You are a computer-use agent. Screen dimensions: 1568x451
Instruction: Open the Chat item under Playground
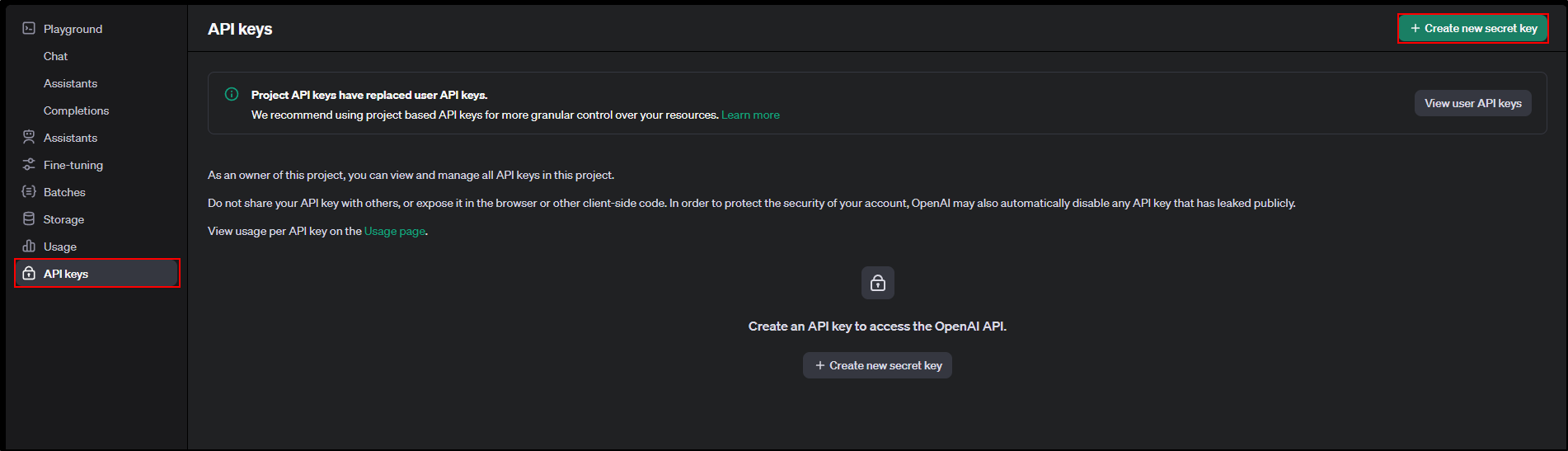pyautogui.click(x=55, y=56)
